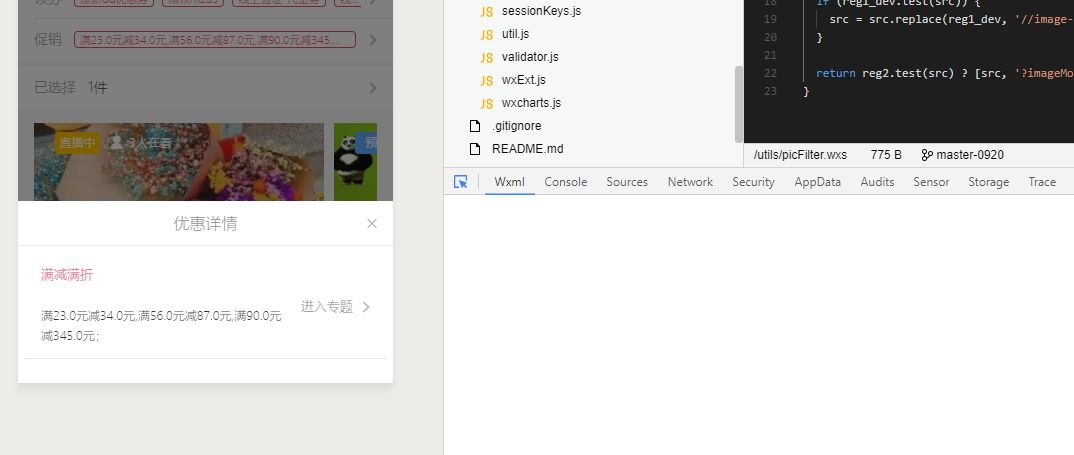
Task: Open the Audits tab
Action: pos(877,182)
